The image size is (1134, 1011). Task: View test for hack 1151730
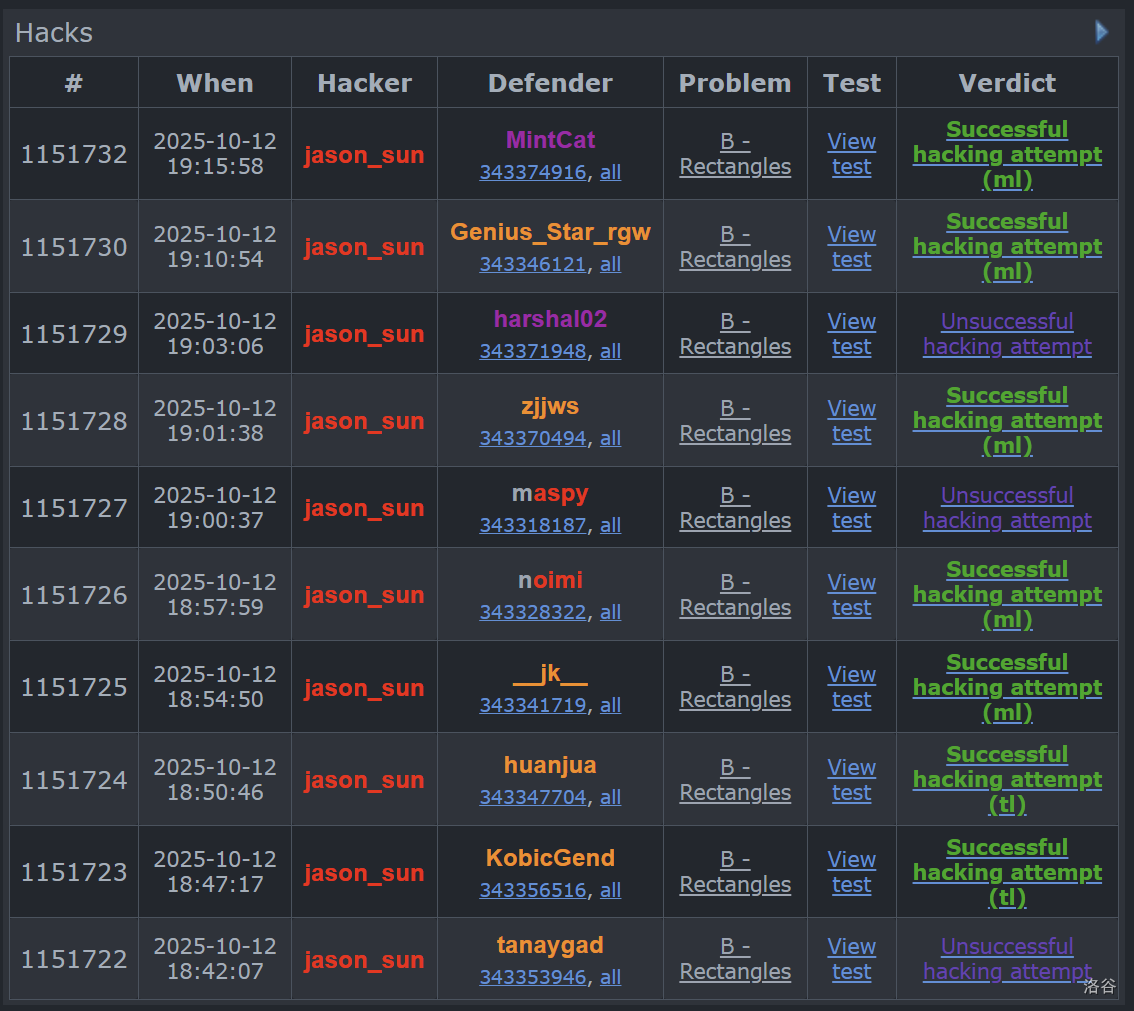coord(851,247)
